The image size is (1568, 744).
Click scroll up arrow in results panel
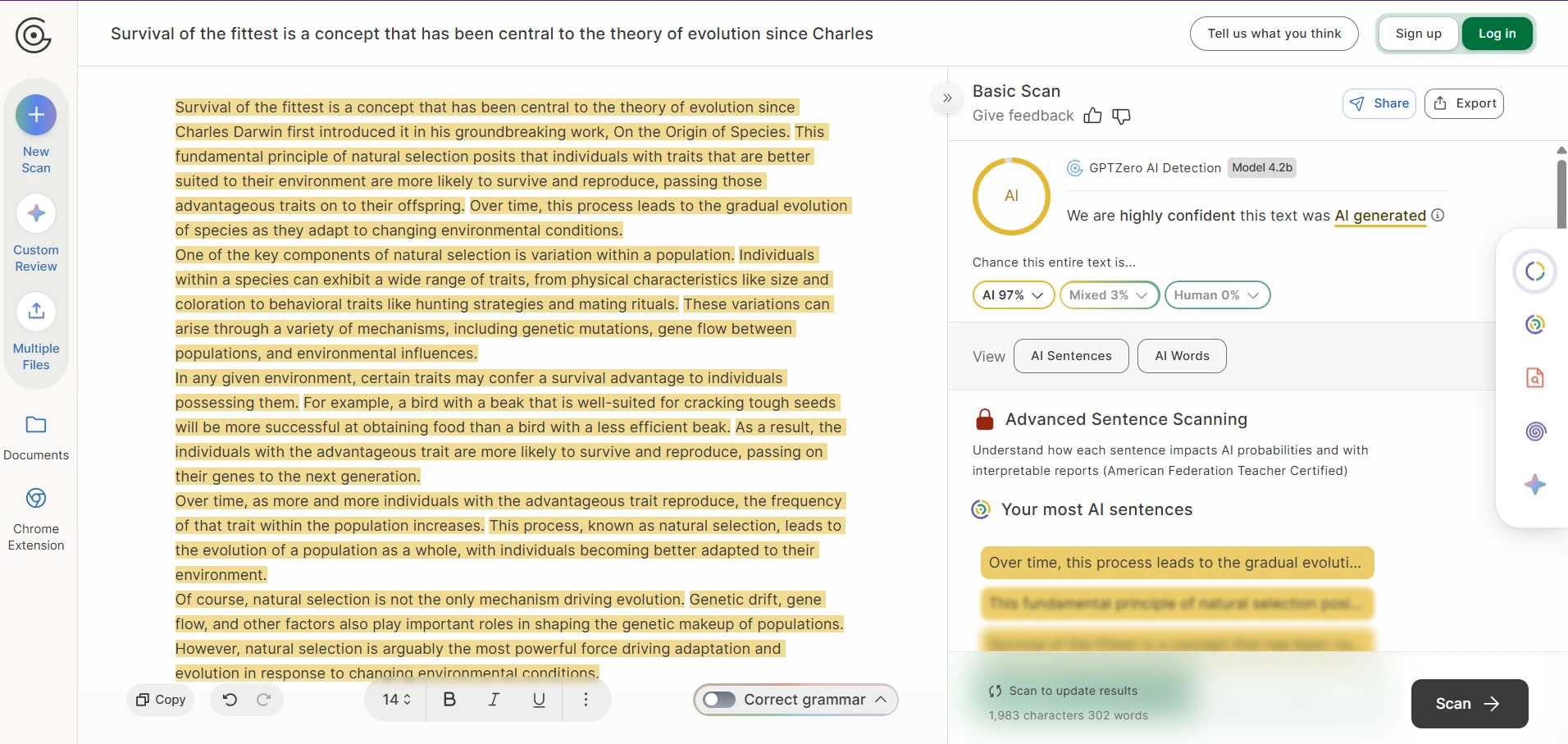1561,150
